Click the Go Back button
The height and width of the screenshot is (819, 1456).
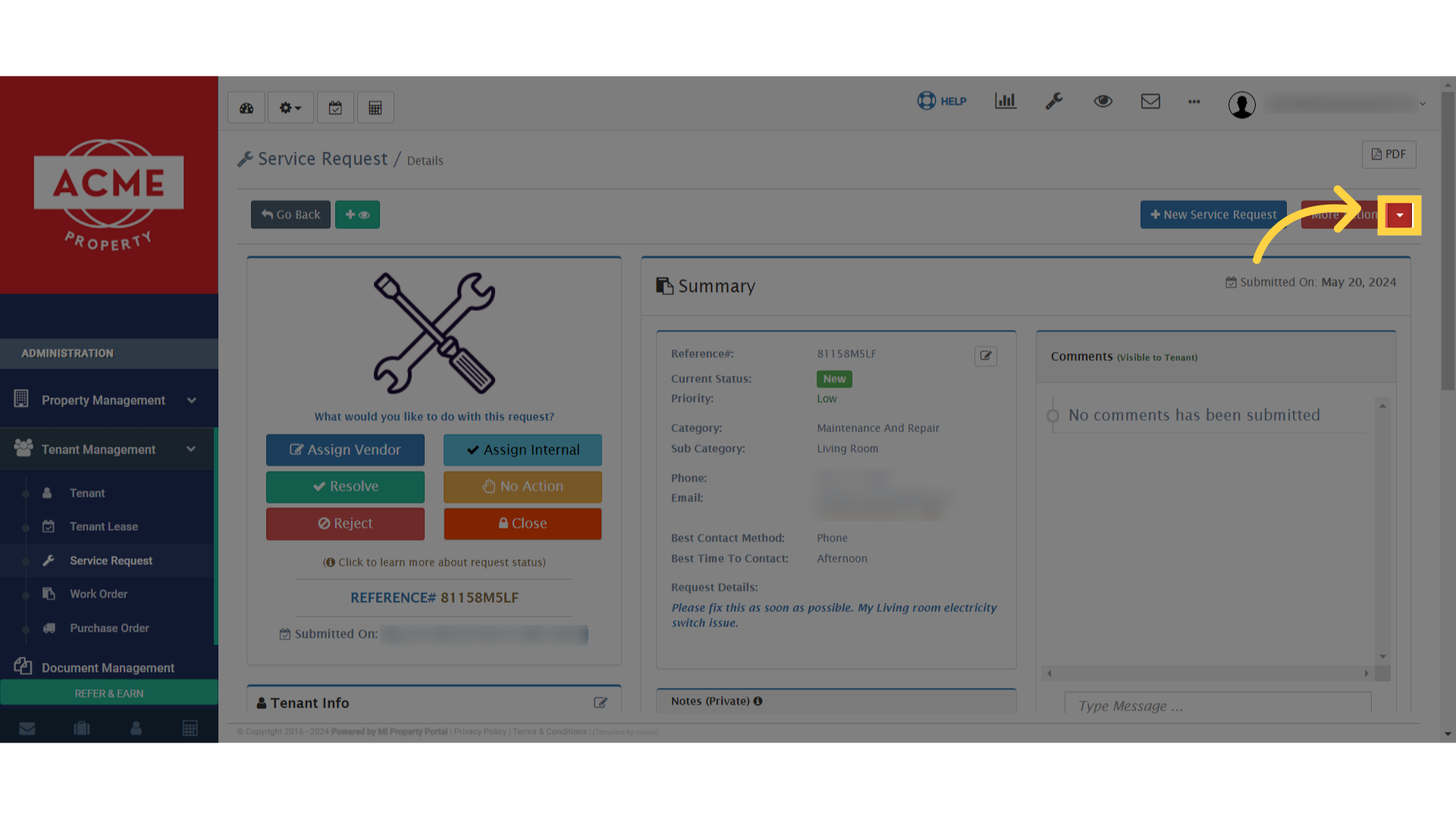point(290,215)
